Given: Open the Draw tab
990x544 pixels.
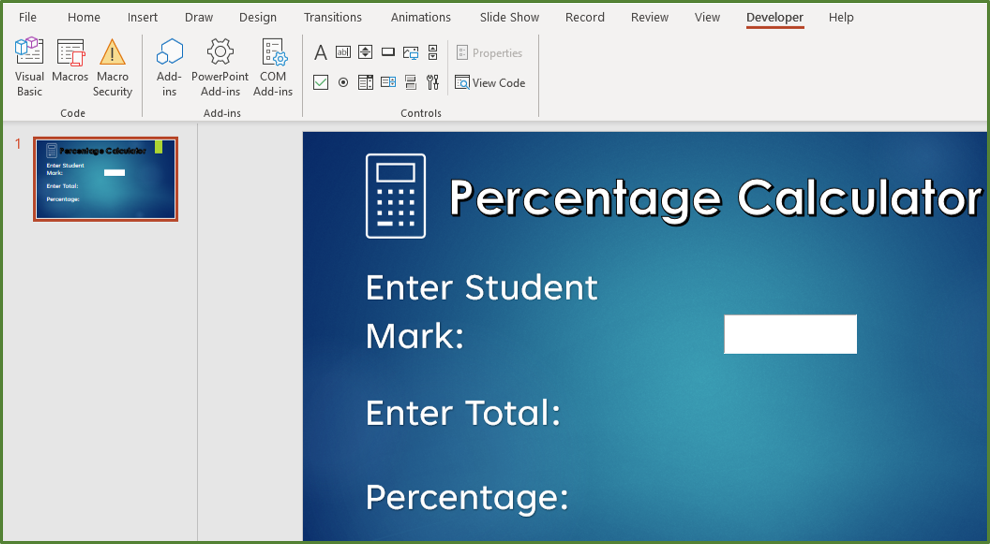Looking at the screenshot, I should coord(199,17).
